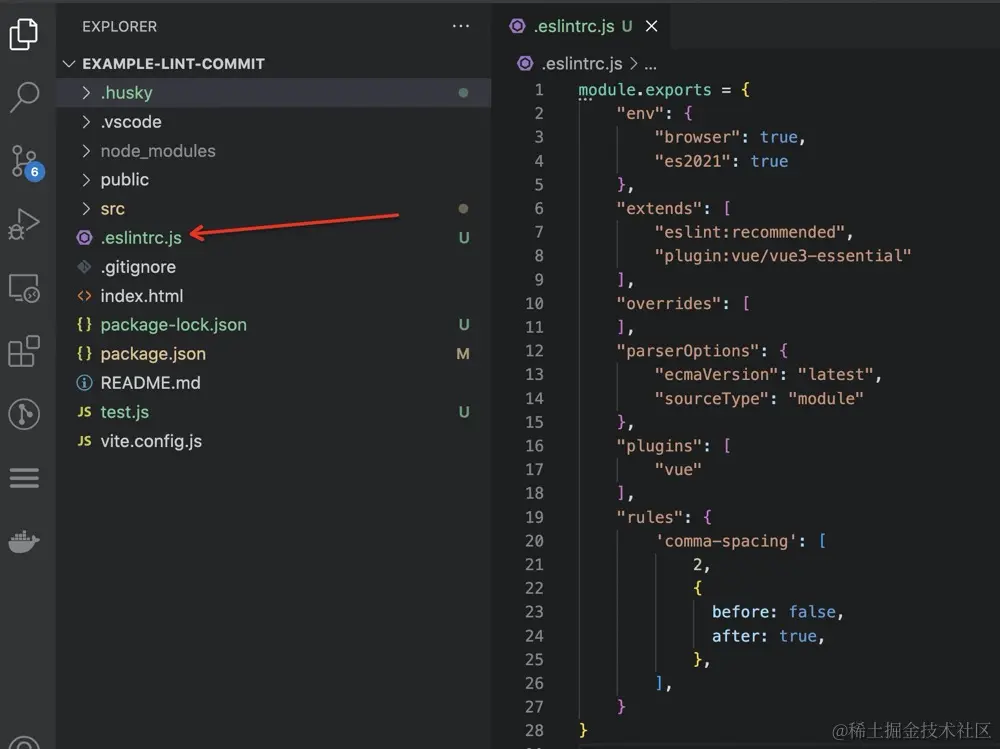Click "eslint:recommended" string in code
This screenshot has width=1000, height=749.
click(749, 232)
